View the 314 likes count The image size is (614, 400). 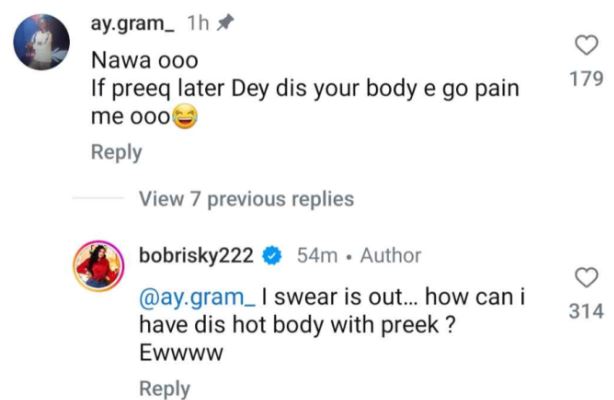click(586, 312)
